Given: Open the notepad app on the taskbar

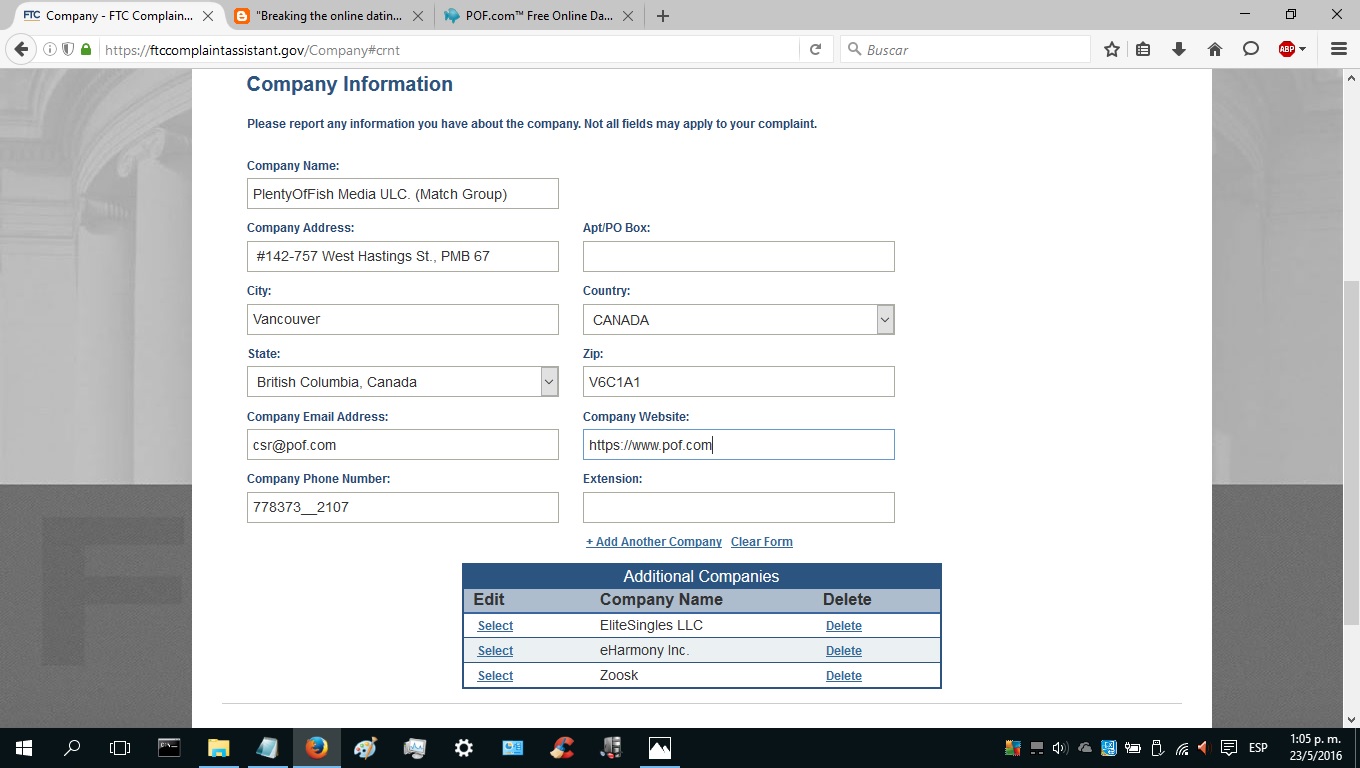Looking at the screenshot, I should [x=267, y=748].
